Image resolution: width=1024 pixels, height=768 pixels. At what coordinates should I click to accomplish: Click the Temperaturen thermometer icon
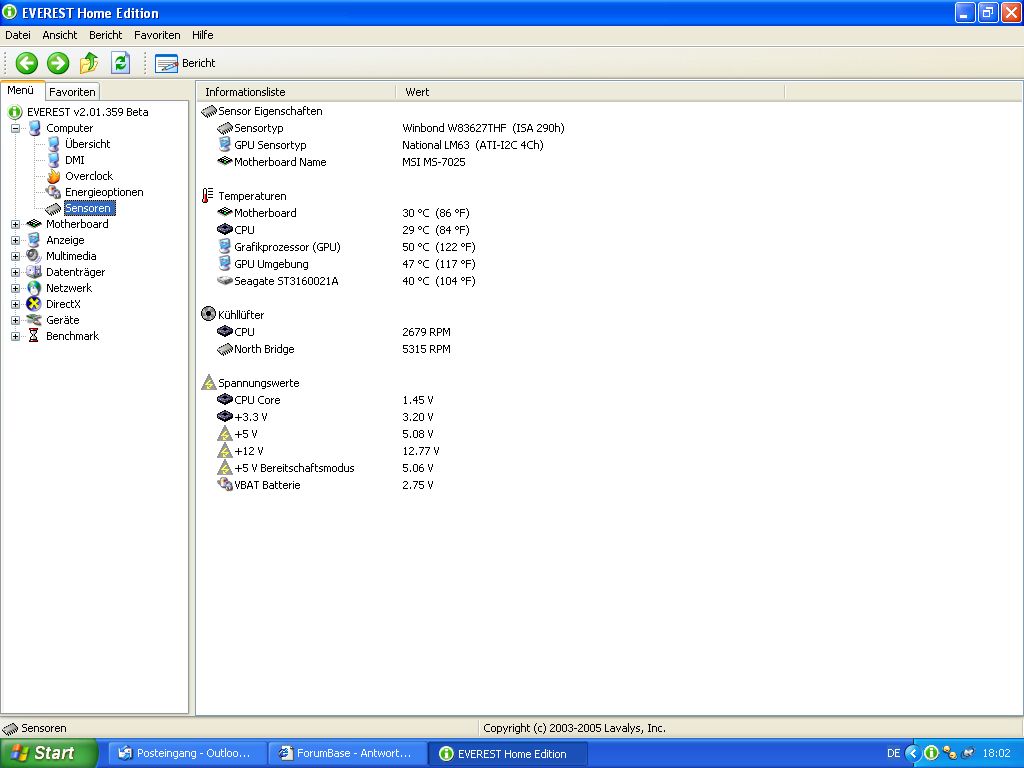(208, 196)
